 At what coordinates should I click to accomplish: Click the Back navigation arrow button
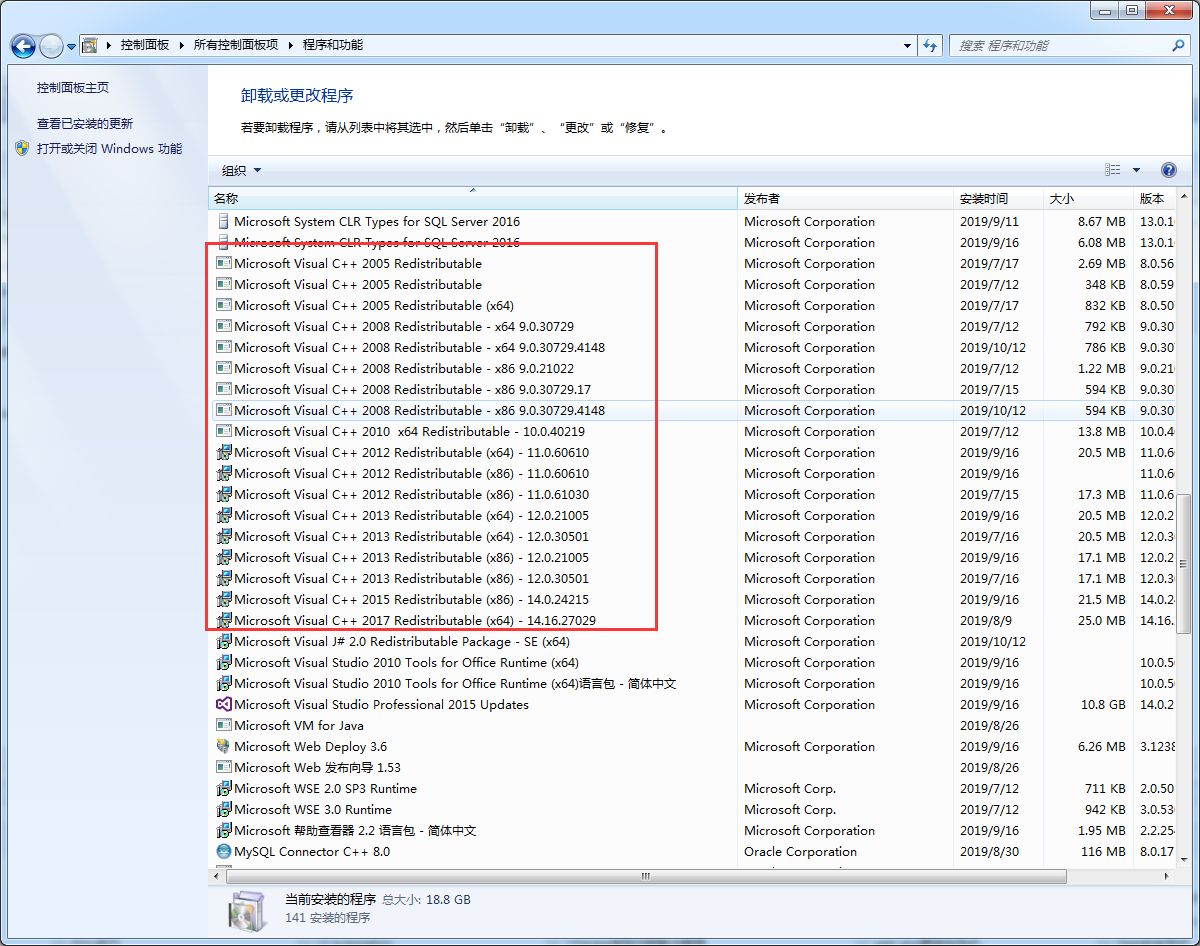tap(23, 46)
